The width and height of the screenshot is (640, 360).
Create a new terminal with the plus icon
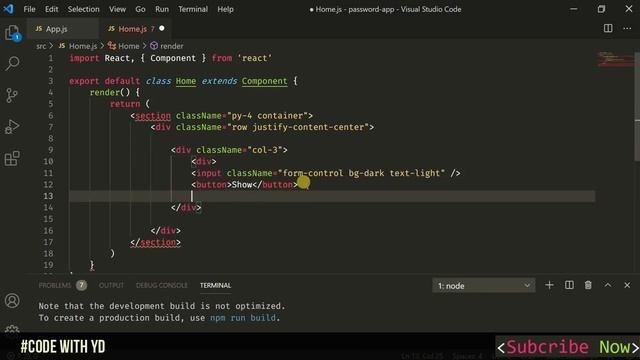pyautogui.click(x=549, y=285)
